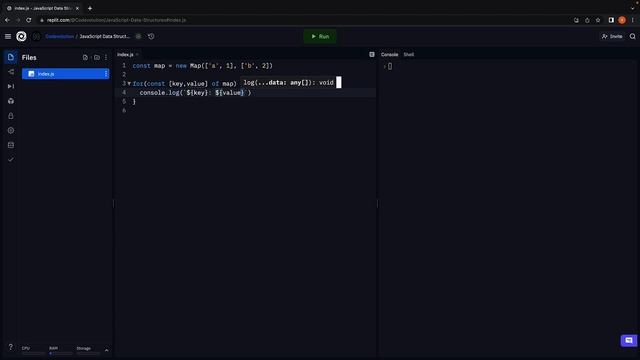Click the drag handle between editor and console
This screenshot has width=640, height=360.
(x=377, y=204)
